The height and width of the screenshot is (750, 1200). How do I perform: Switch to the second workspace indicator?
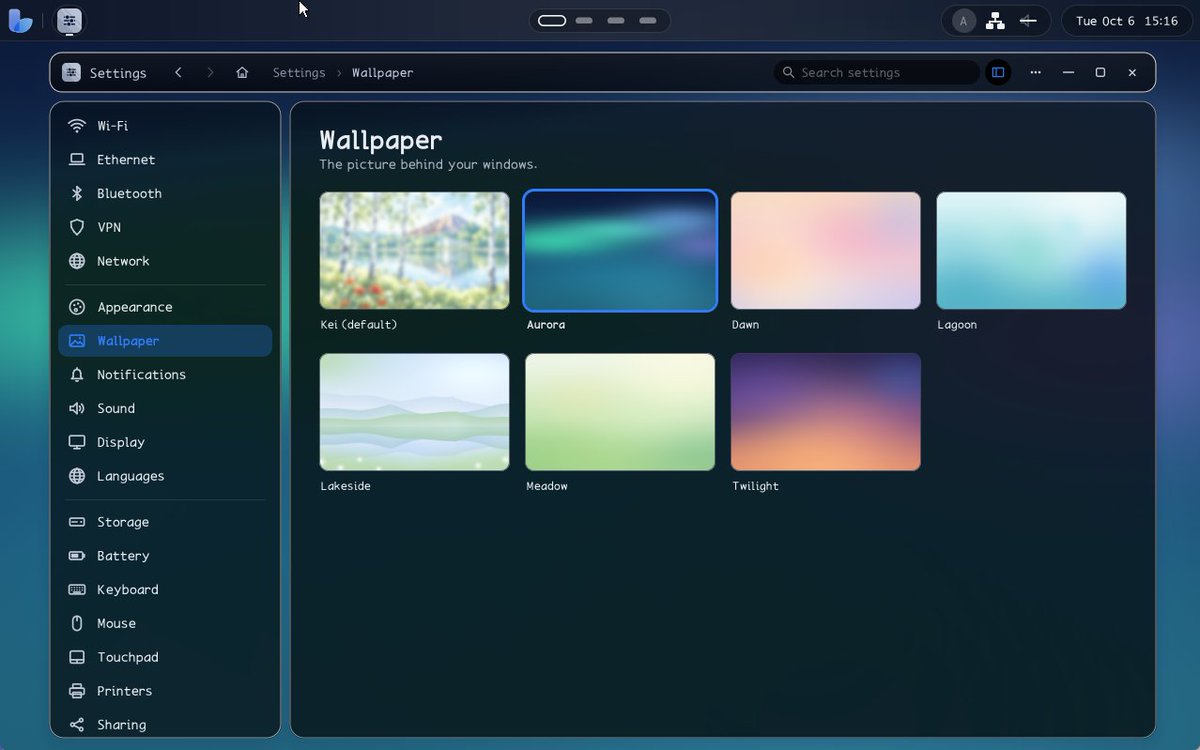tap(585, 20)
